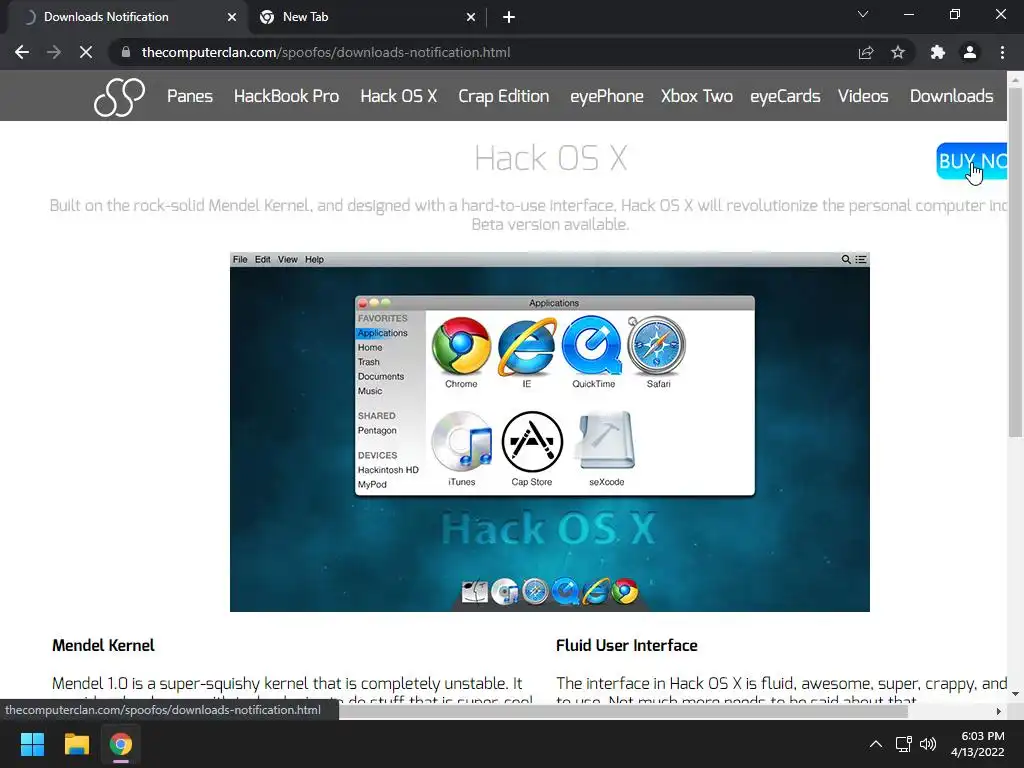Click the Hack OS X page title
This screenshot has height=768, width=1024.
[551, 159]
